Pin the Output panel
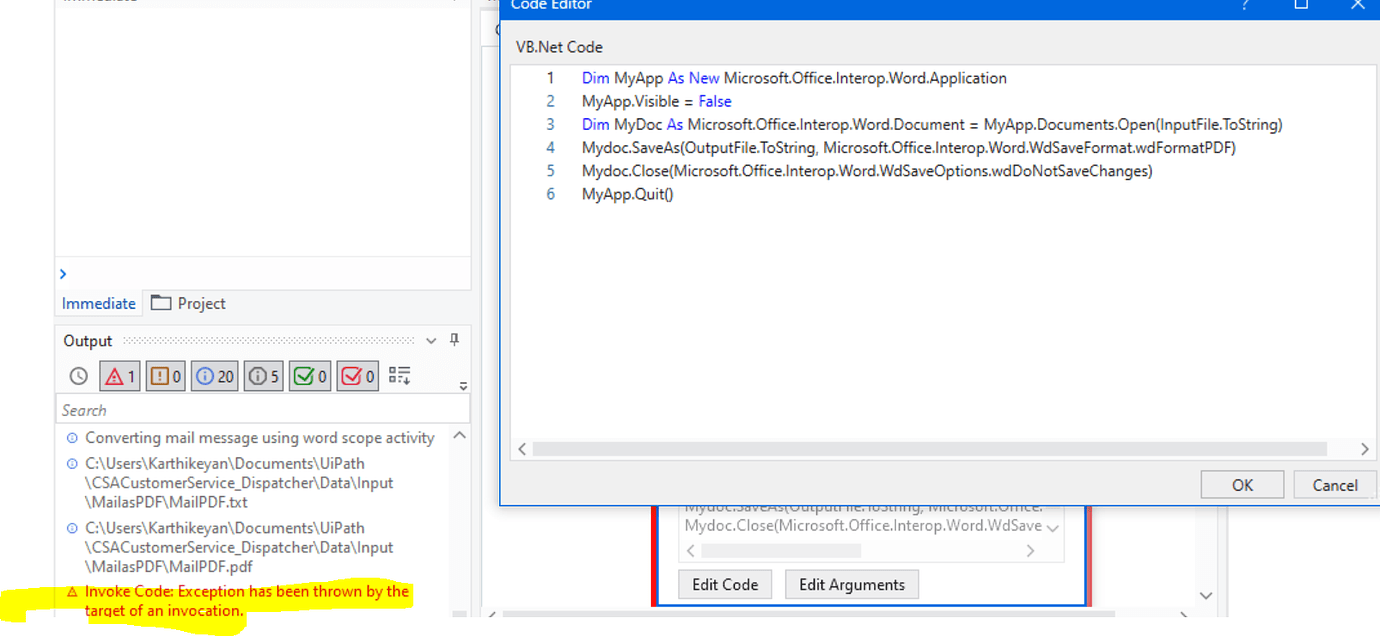1380x636 pixels. [x=454, y=340]
